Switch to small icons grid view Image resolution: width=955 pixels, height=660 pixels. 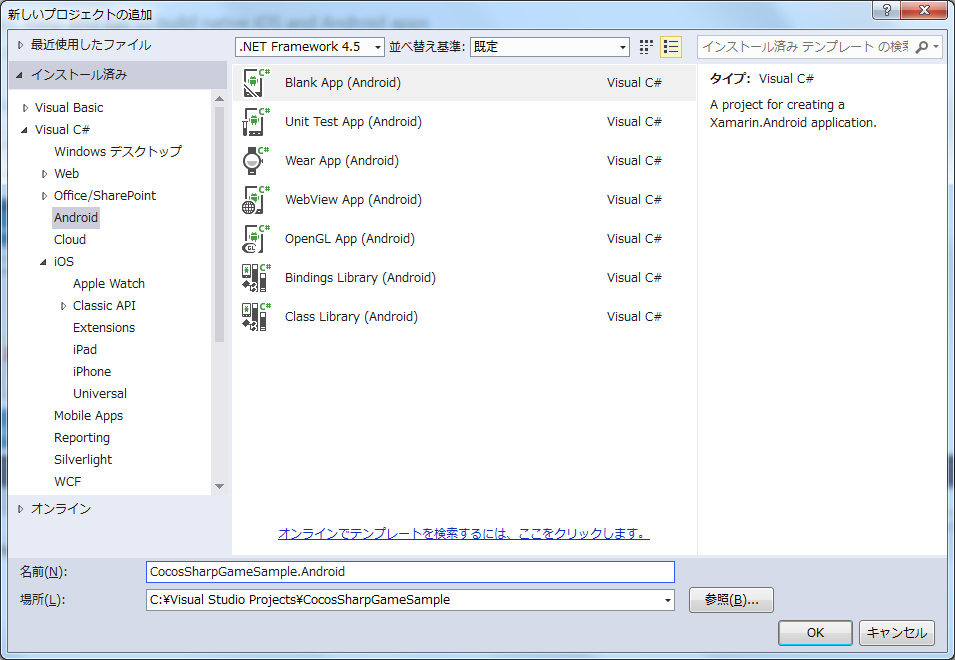click(646, 47)
